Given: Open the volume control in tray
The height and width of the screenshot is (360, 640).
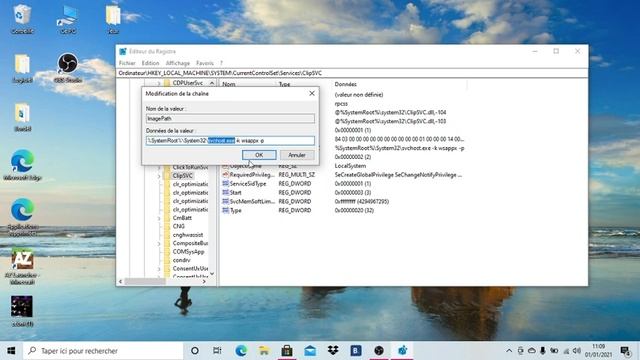Looking at the screenshot, I should pyautogui.click(x=576, y=351).
